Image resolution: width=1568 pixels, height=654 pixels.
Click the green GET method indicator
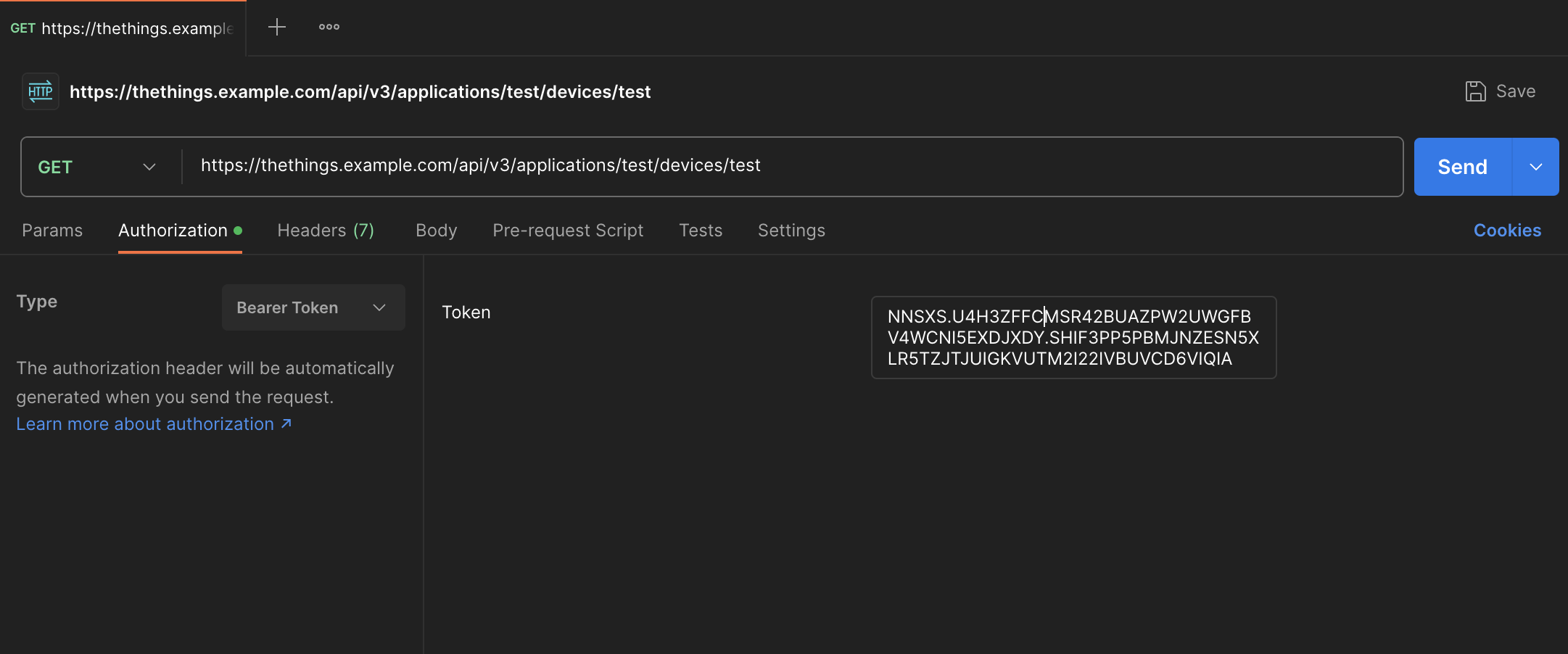coord(55,166)
